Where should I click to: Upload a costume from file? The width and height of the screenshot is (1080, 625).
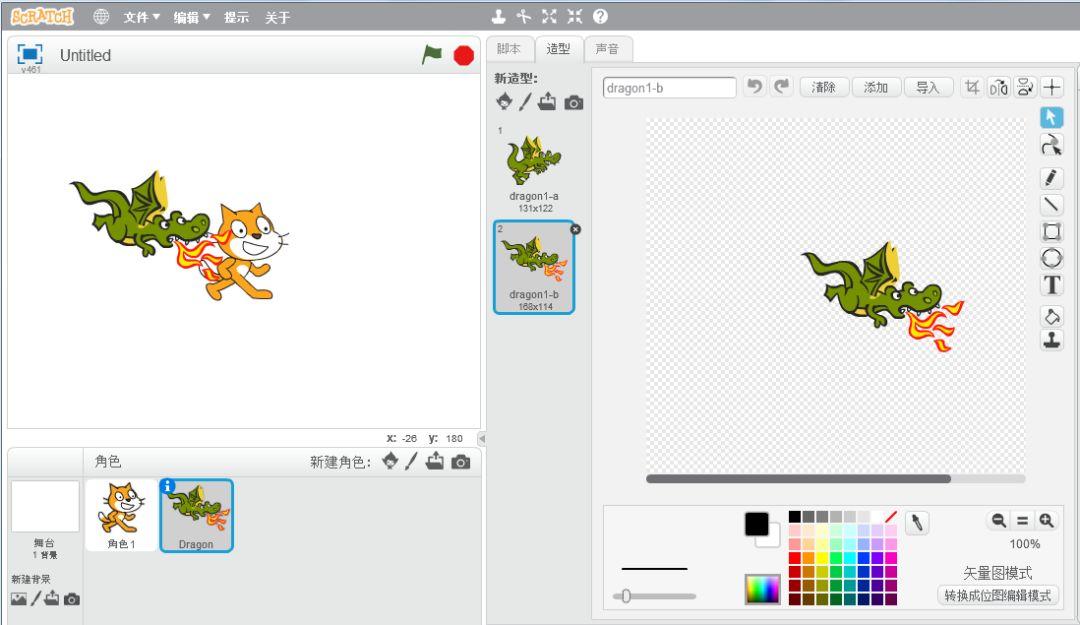(x=547, y=102)
